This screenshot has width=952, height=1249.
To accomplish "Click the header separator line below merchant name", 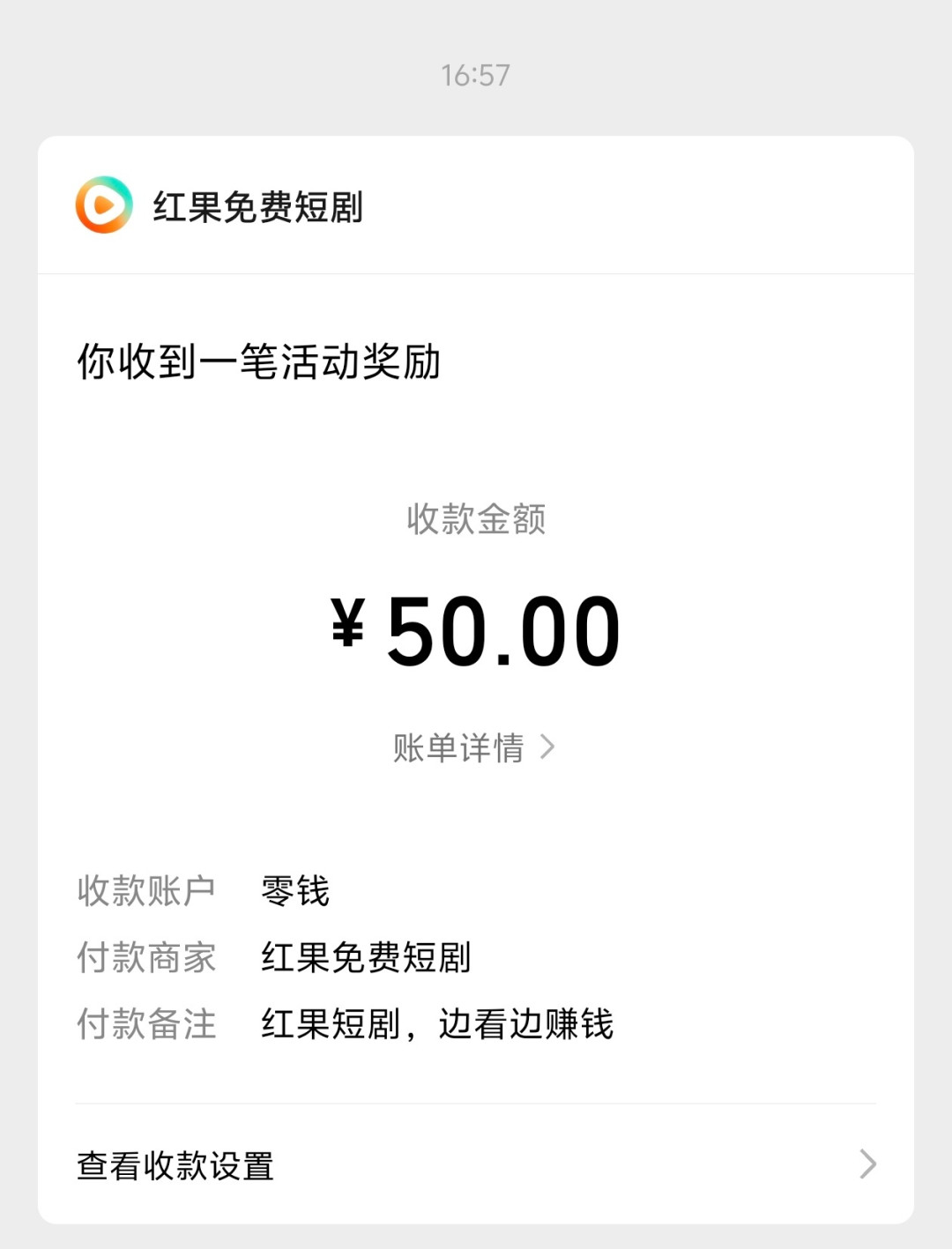I will 476,273.
